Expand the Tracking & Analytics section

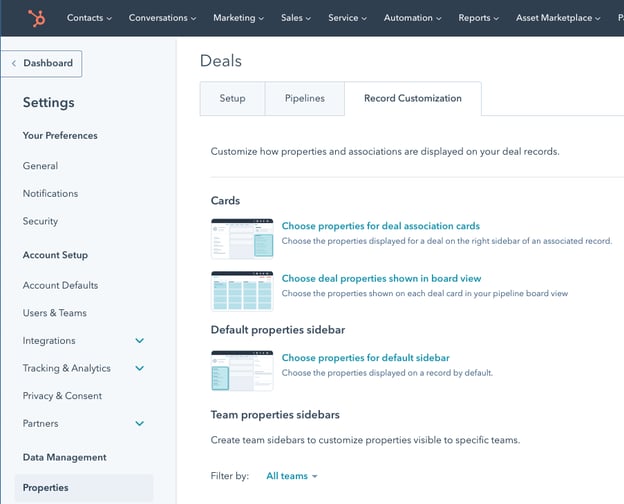[x=139, y=369]
